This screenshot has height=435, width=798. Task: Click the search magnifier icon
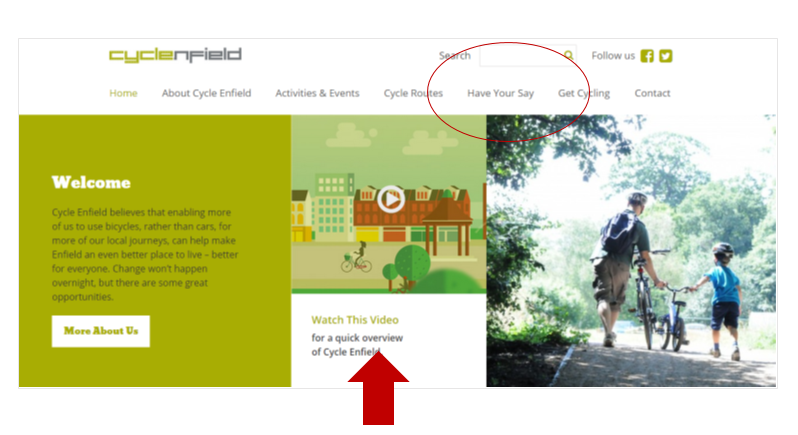point(568,56)
